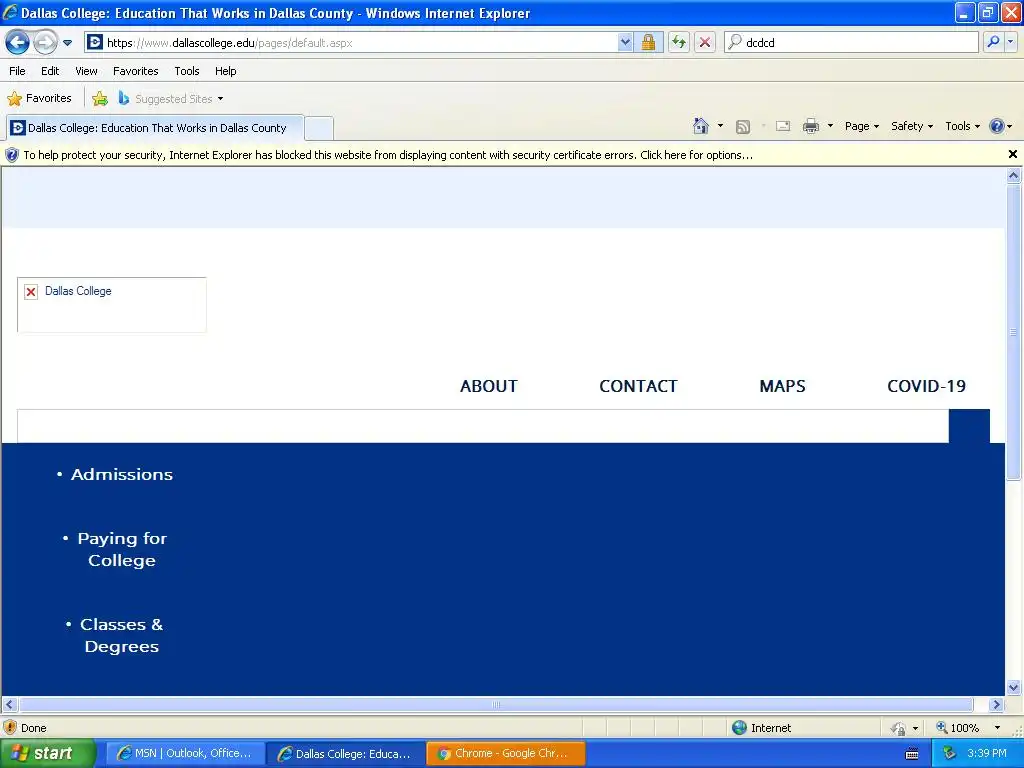Click the RSS feeds icon
Image resolution: width=1024 pixels, height=768 pixels.
pos(743,127)
